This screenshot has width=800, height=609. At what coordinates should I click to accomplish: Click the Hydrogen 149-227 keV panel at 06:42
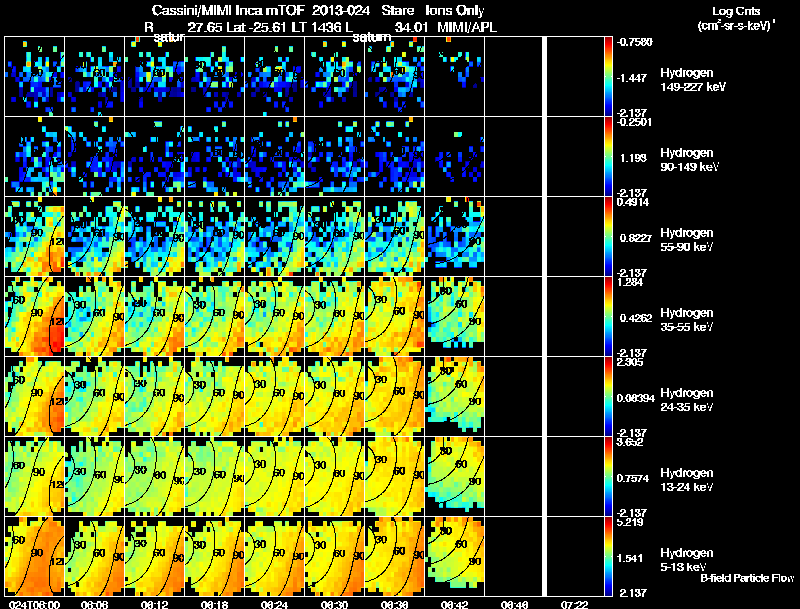tap(455, 76)
